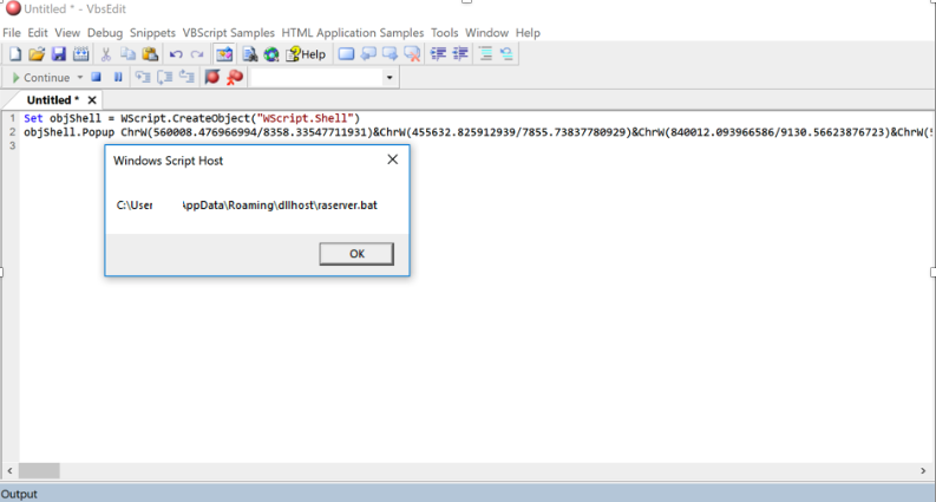Toggle breakpoint with the red ball icon

pyautogui.click(x=212, y=77)
